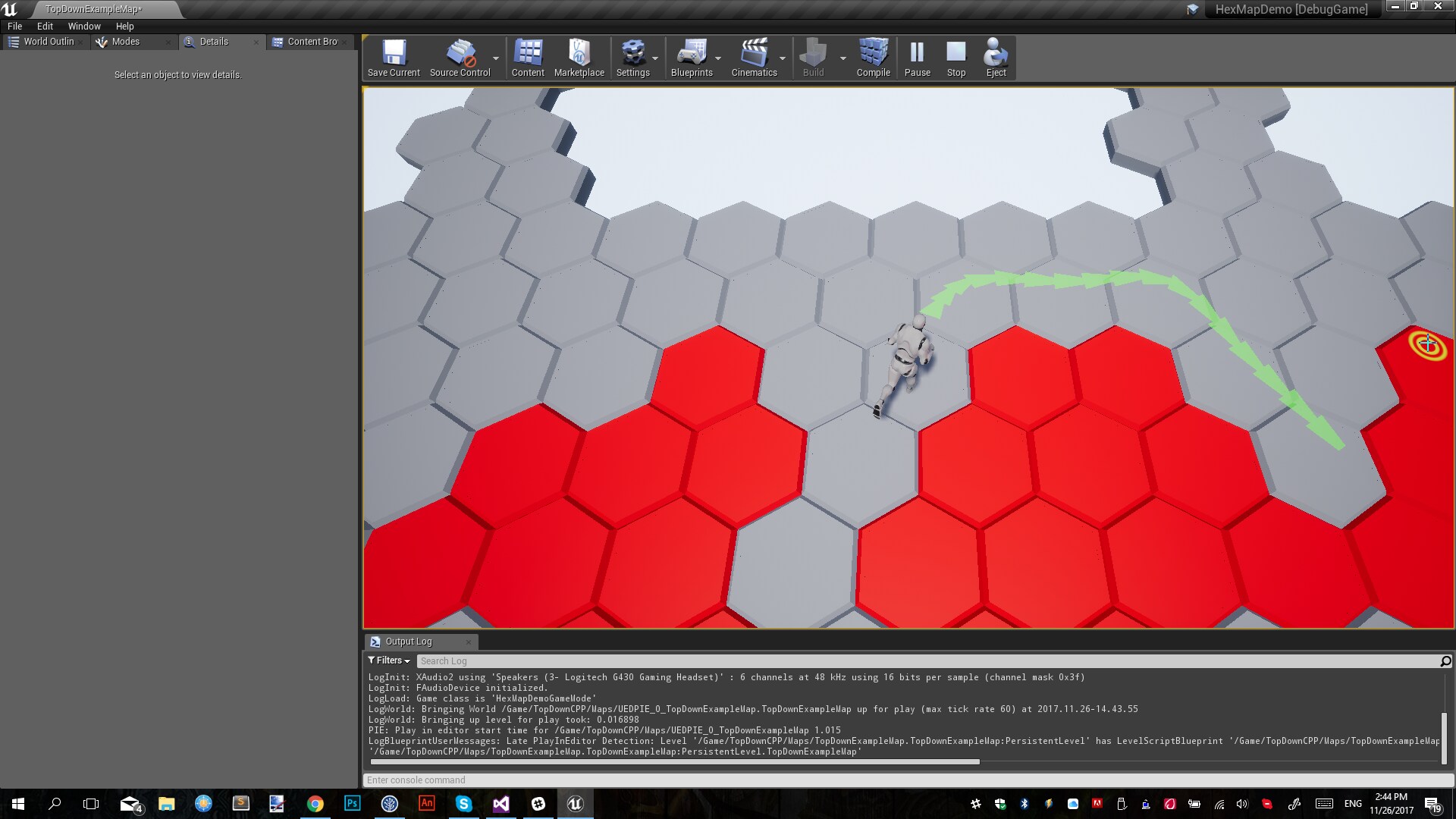1456x819 pixels.
Task: Open the Filters dropdown in Output Log
Action: [388, 660]
